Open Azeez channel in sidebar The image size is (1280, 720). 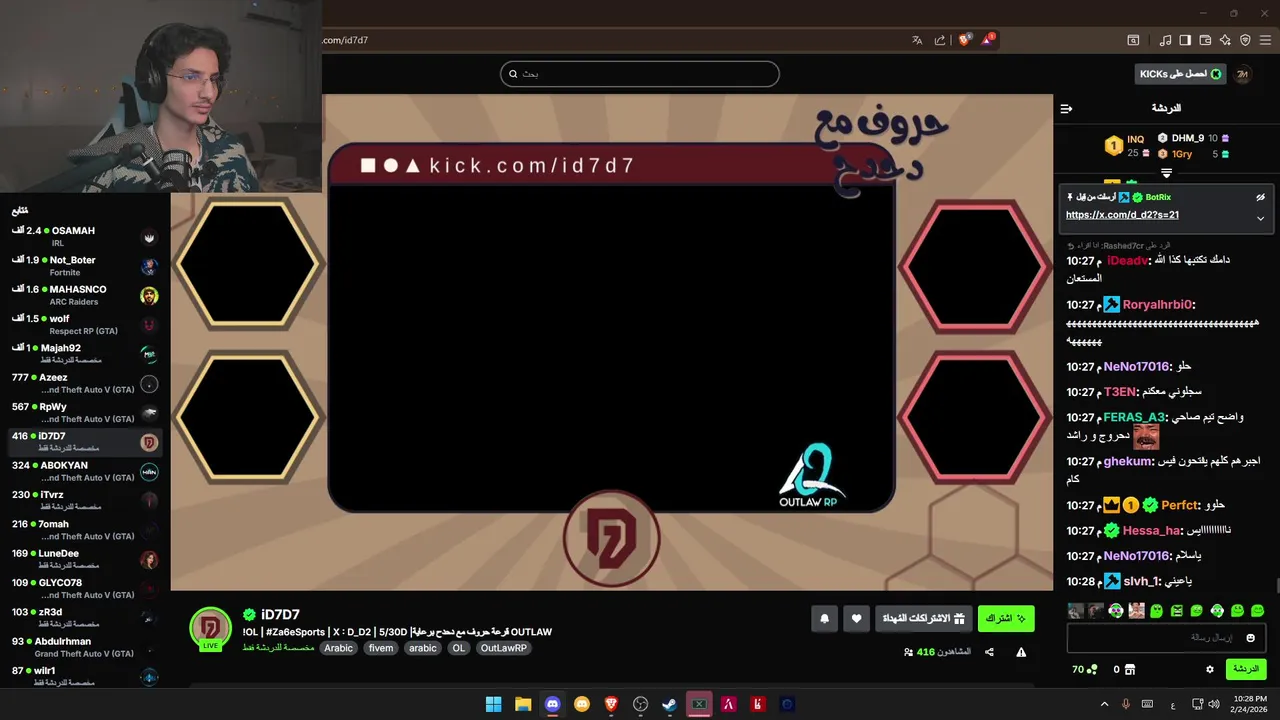click(x=85, y=383)
